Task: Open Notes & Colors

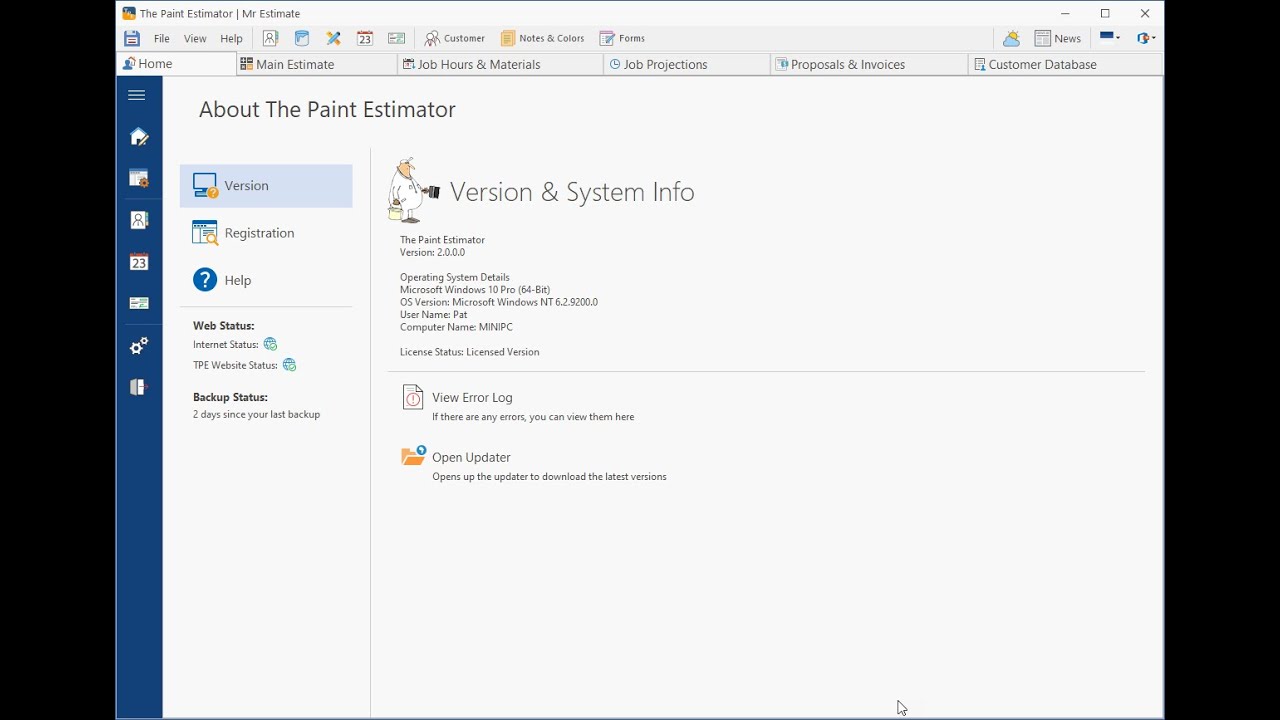Action: [x=543, y=38]
